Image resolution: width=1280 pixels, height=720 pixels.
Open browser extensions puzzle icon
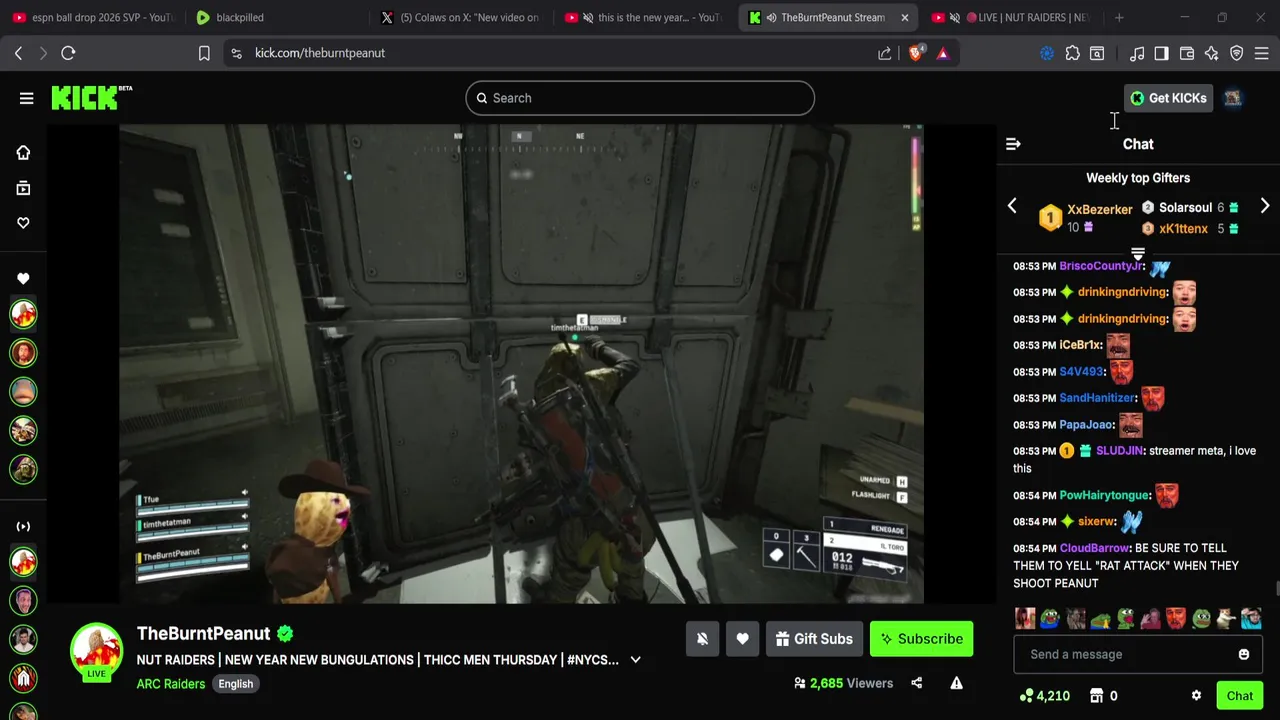pyautogui.click(x=1072, y=53)
